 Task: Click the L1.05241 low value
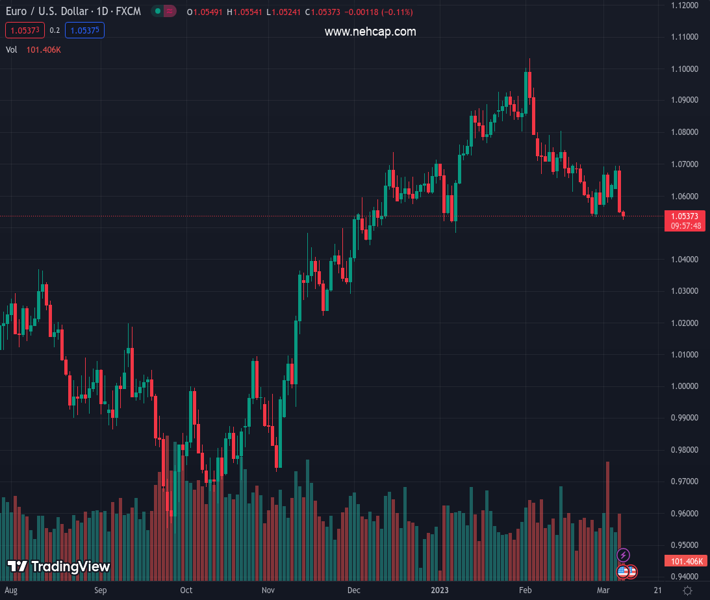tap(283, 12)
